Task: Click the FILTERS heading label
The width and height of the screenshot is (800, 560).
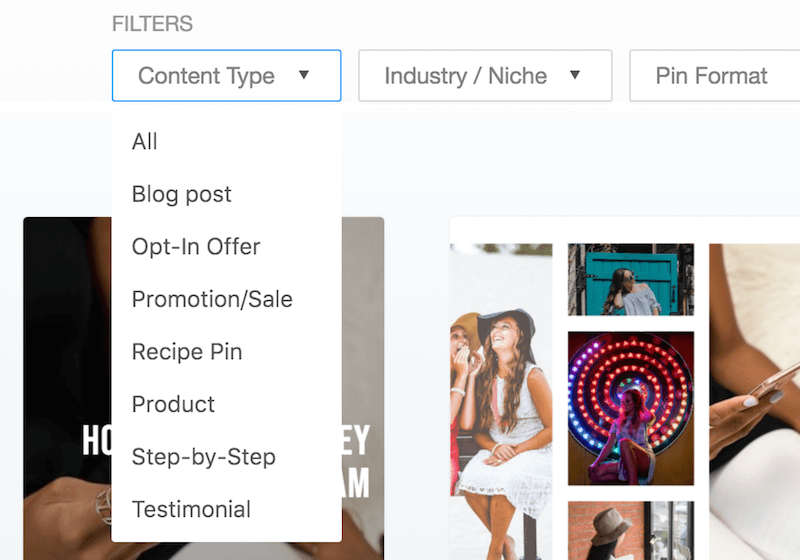Action: click(152, 23)
